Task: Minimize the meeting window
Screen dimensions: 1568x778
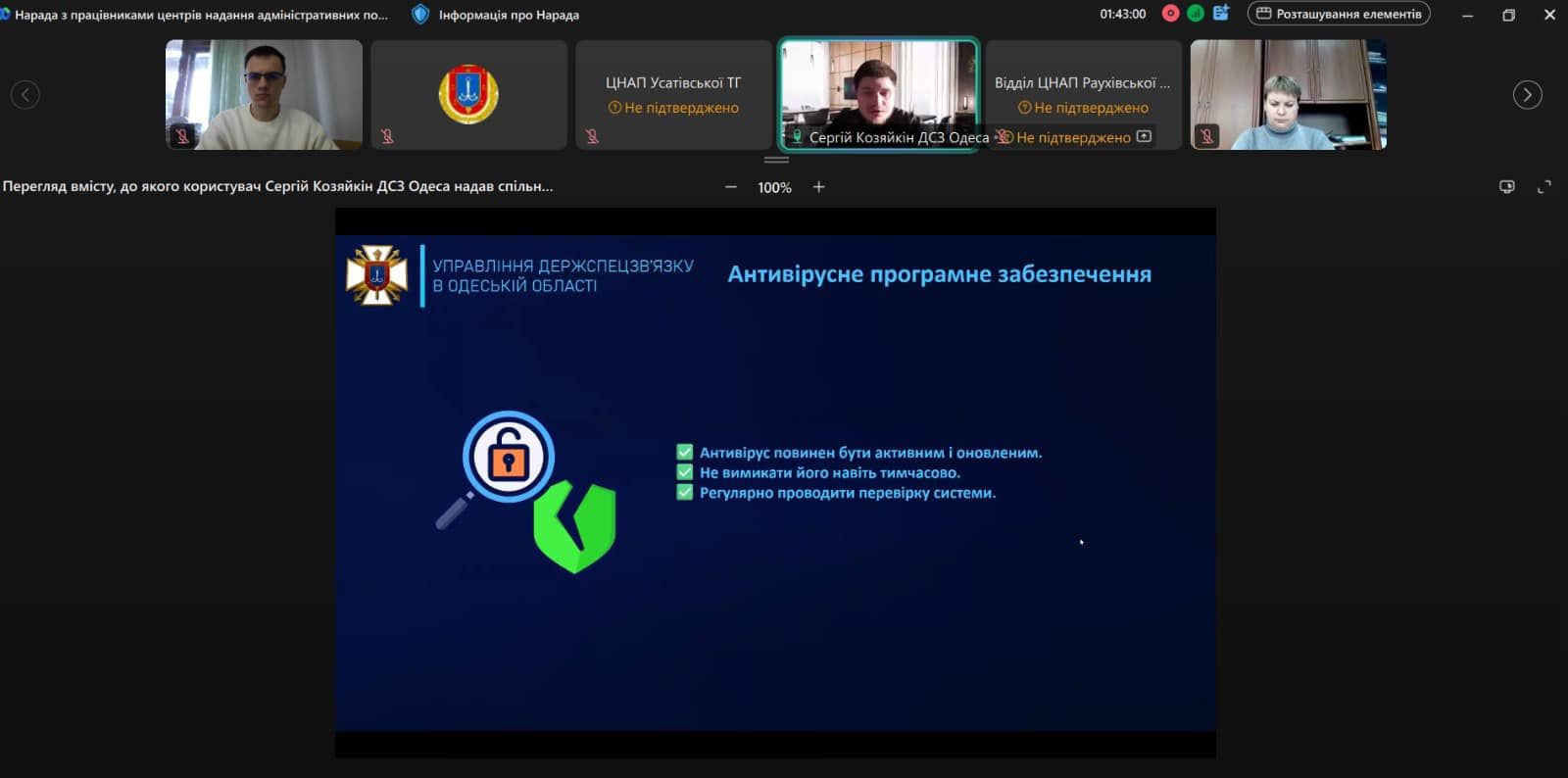Action: pyautogui.click(x=1467, y=15)
